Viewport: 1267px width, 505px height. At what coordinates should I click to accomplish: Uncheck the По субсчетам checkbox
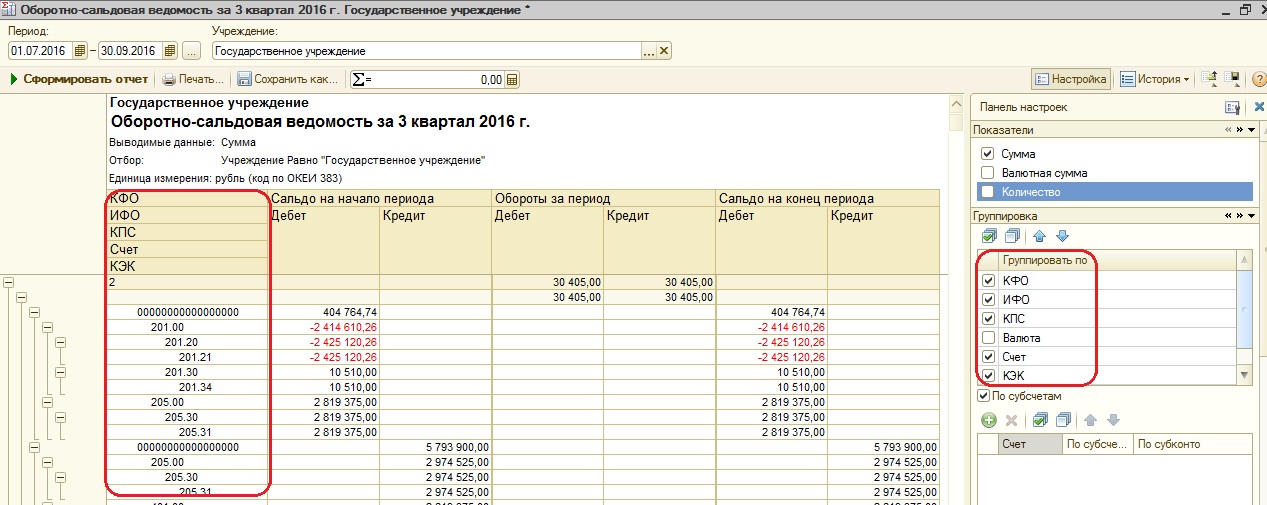tap(983, 396)
